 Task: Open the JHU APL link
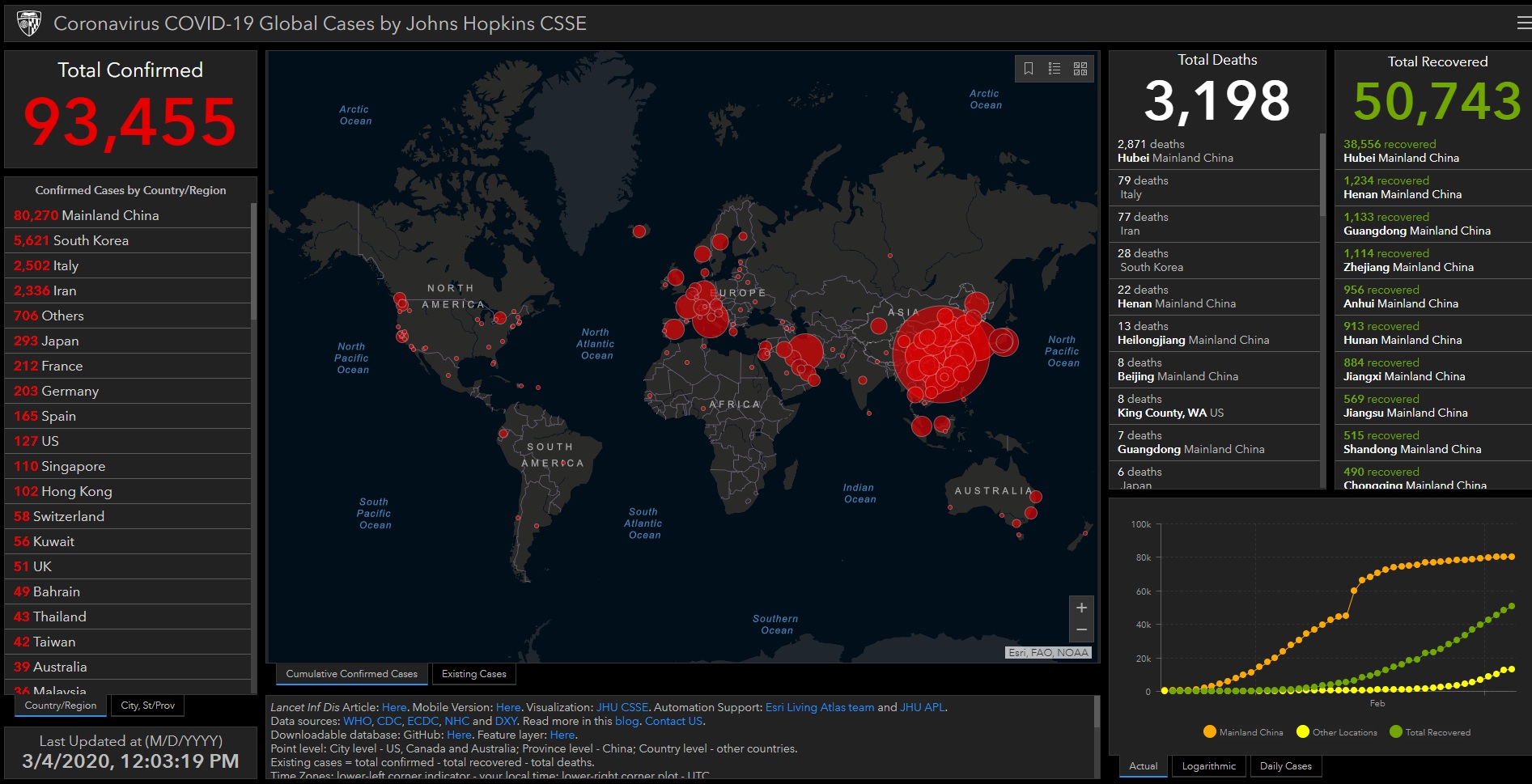tap(923, 707)
